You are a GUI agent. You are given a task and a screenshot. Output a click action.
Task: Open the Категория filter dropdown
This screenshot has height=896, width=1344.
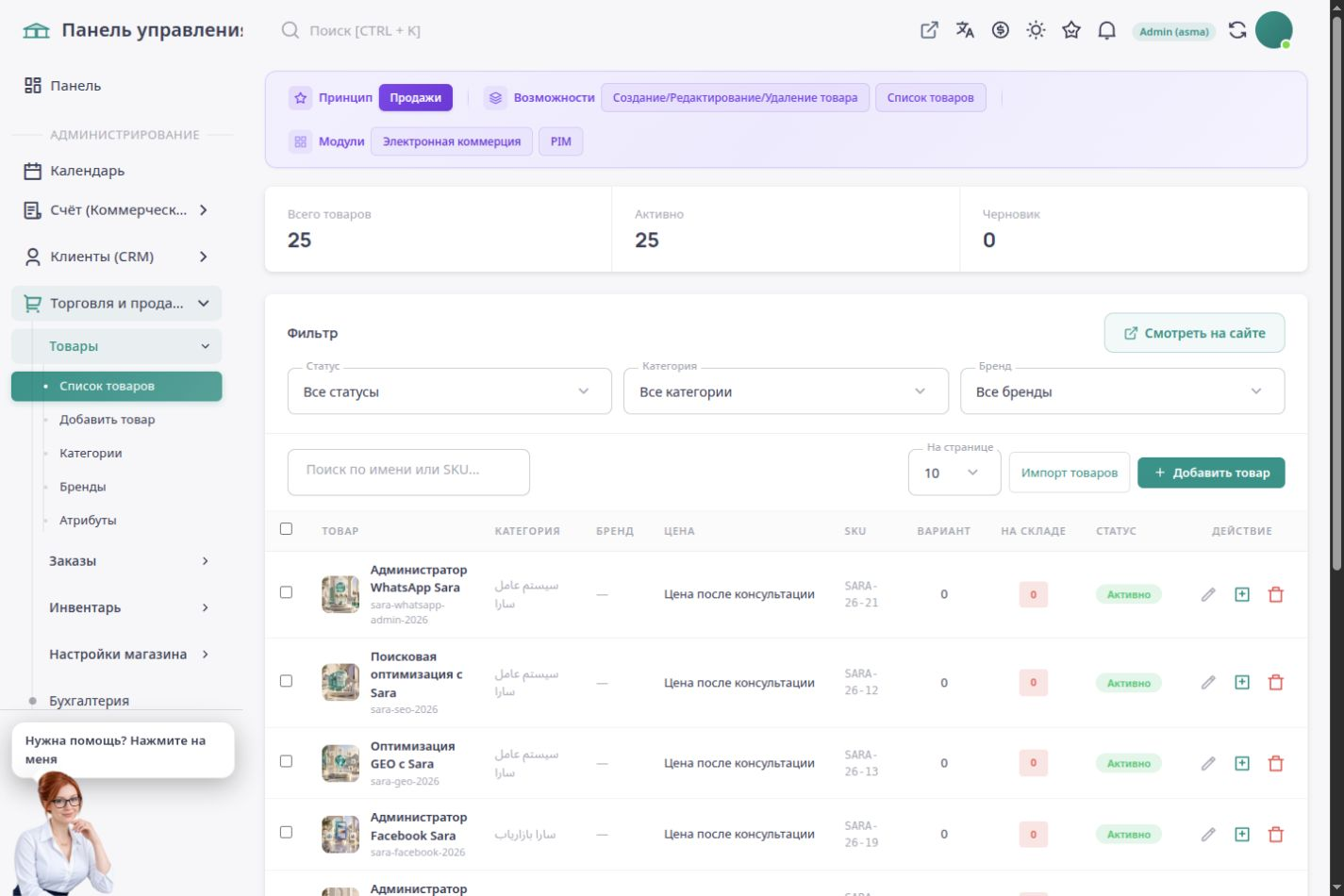(x=786, y=391)
